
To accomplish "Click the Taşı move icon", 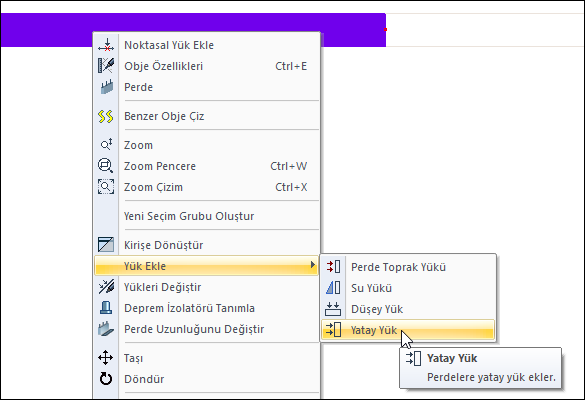I will [106, 357].
